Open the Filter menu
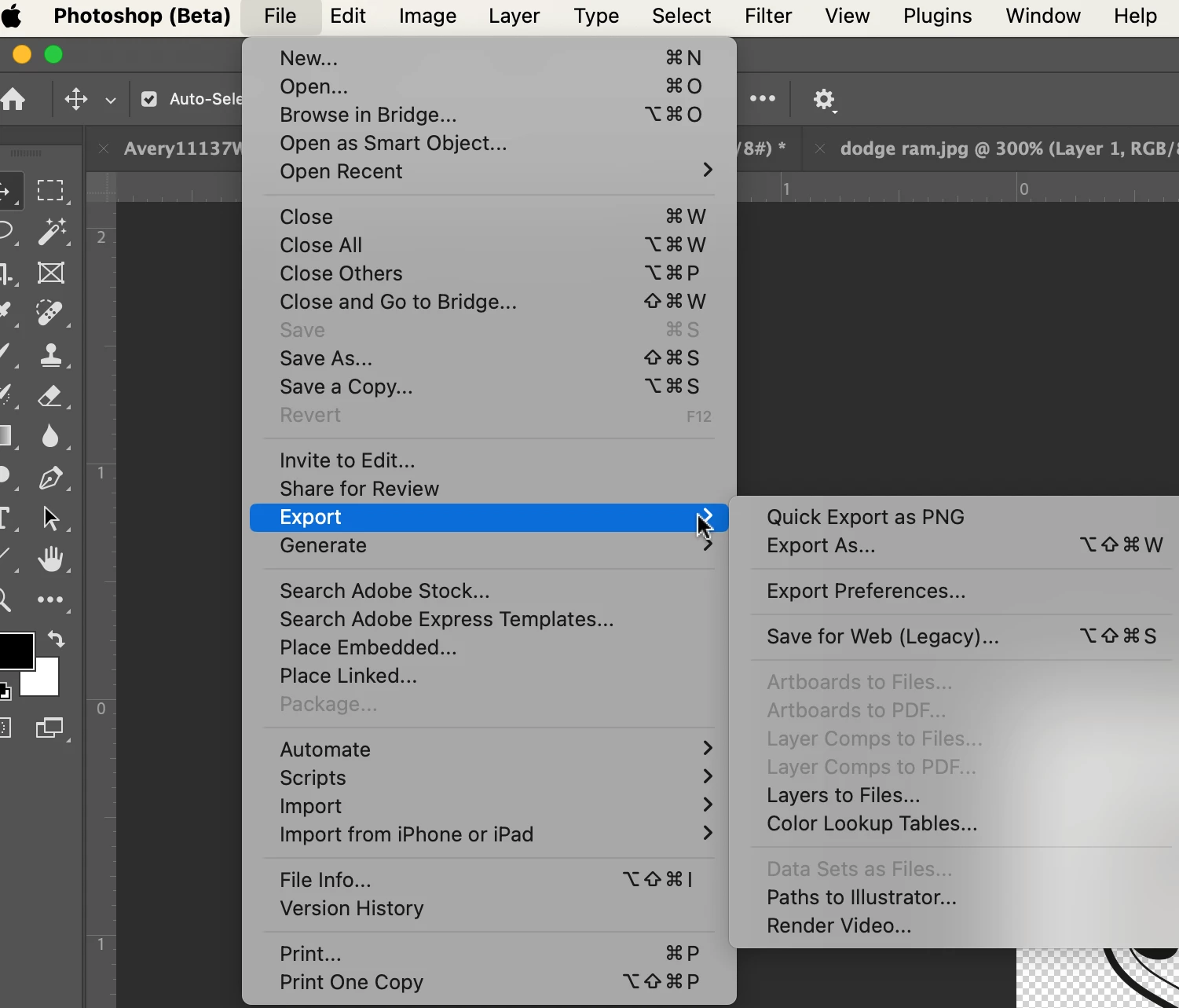 pos(768,16)
